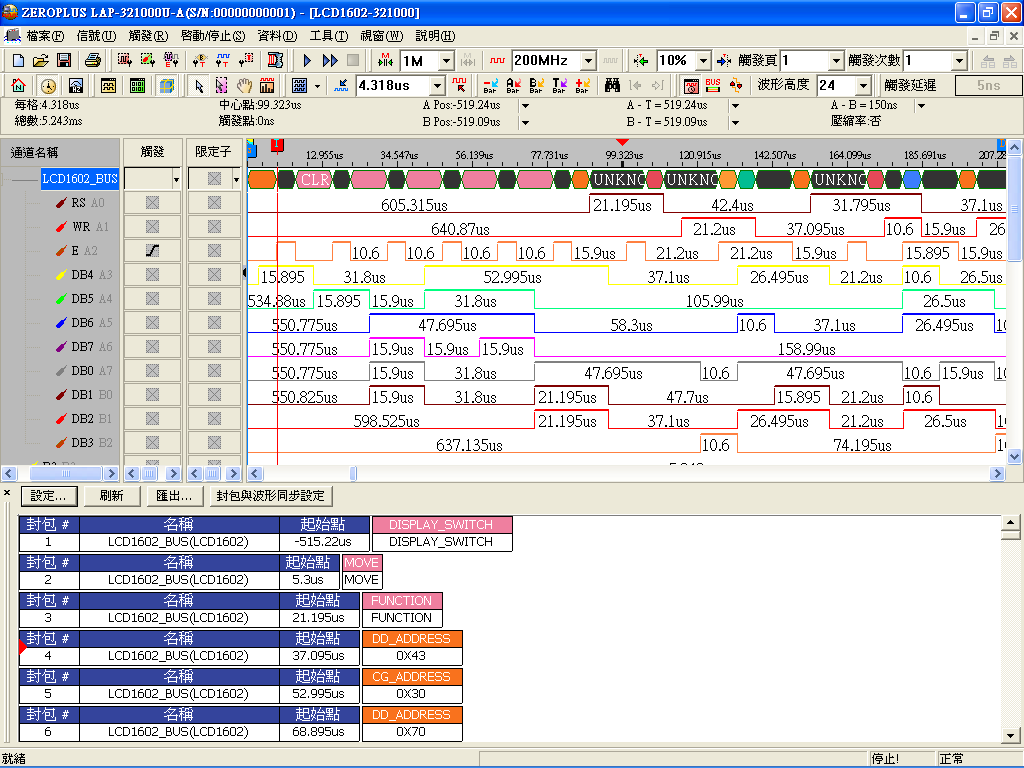
Task: Open a file using the folder icon
Action: pyautogui.click(x=40, y=61)
